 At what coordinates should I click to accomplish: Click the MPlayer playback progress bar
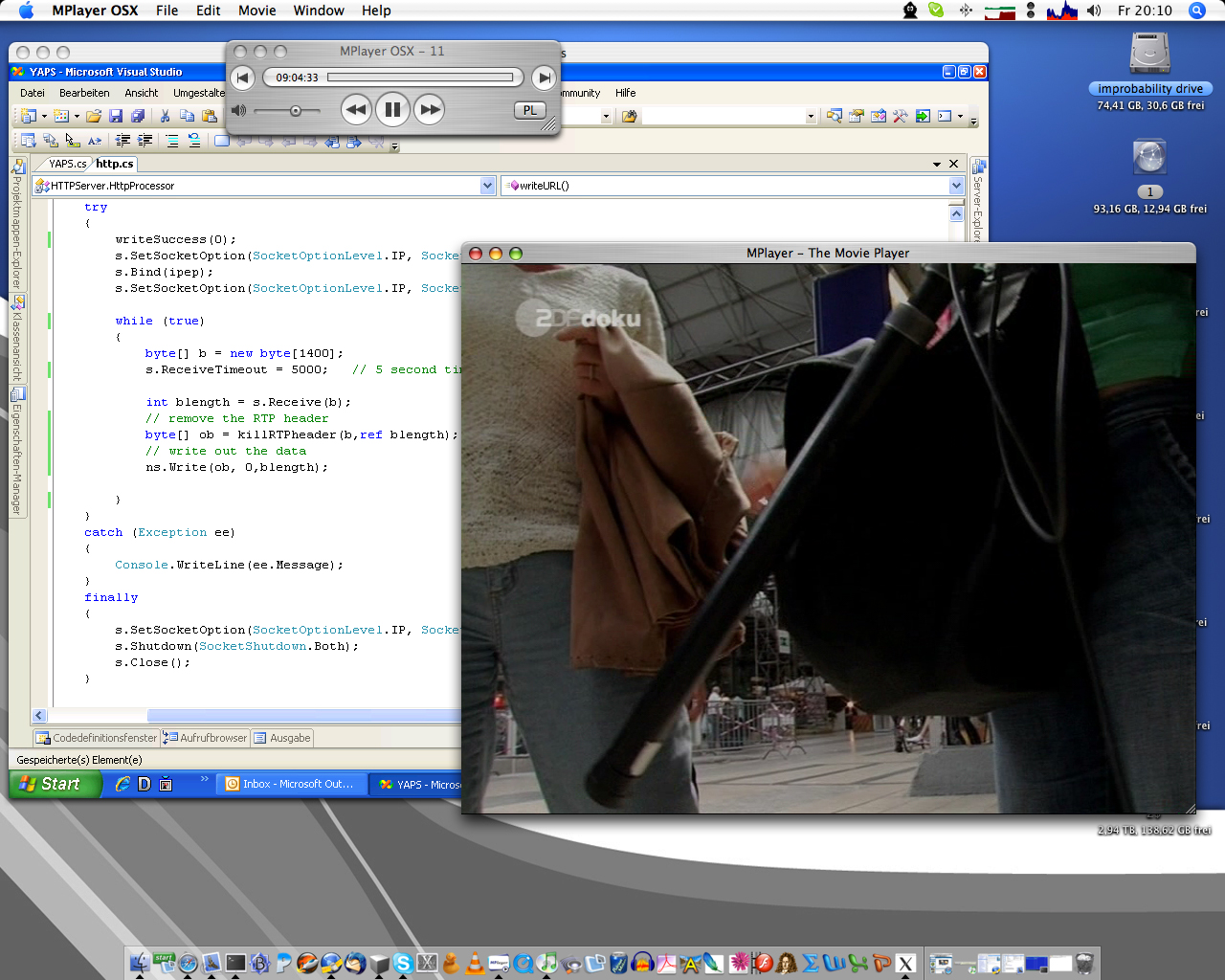tap(421, 78)
